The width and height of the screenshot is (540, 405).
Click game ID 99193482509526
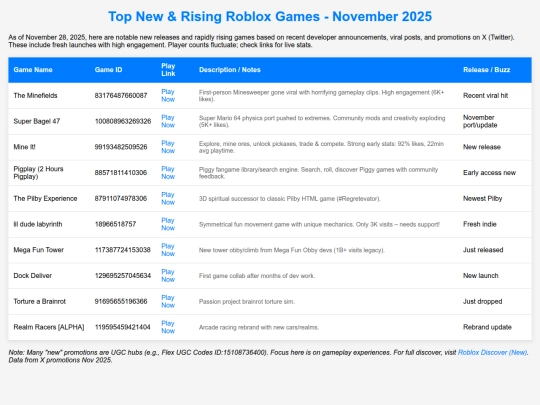point(121,147)
